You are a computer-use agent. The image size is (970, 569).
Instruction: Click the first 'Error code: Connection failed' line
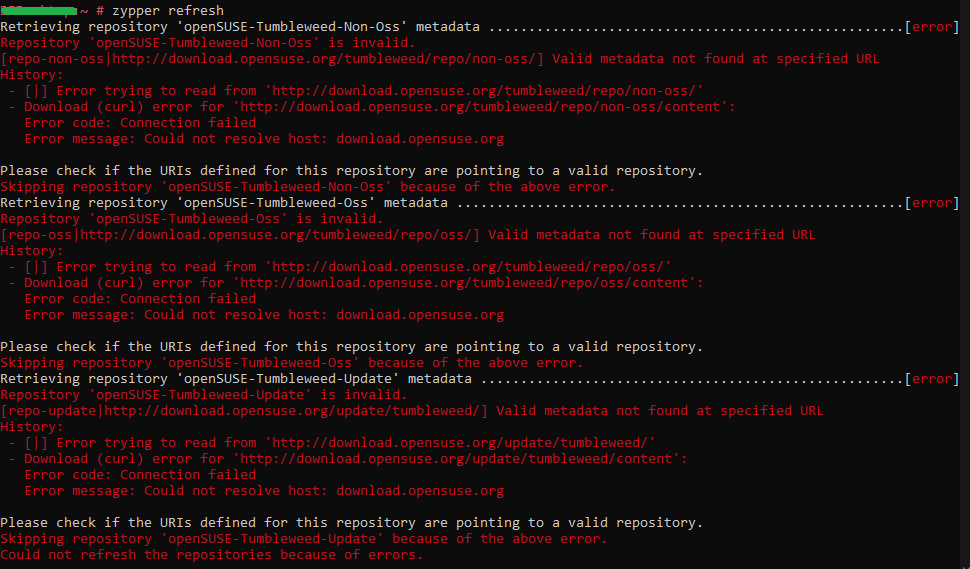point(140,122)
